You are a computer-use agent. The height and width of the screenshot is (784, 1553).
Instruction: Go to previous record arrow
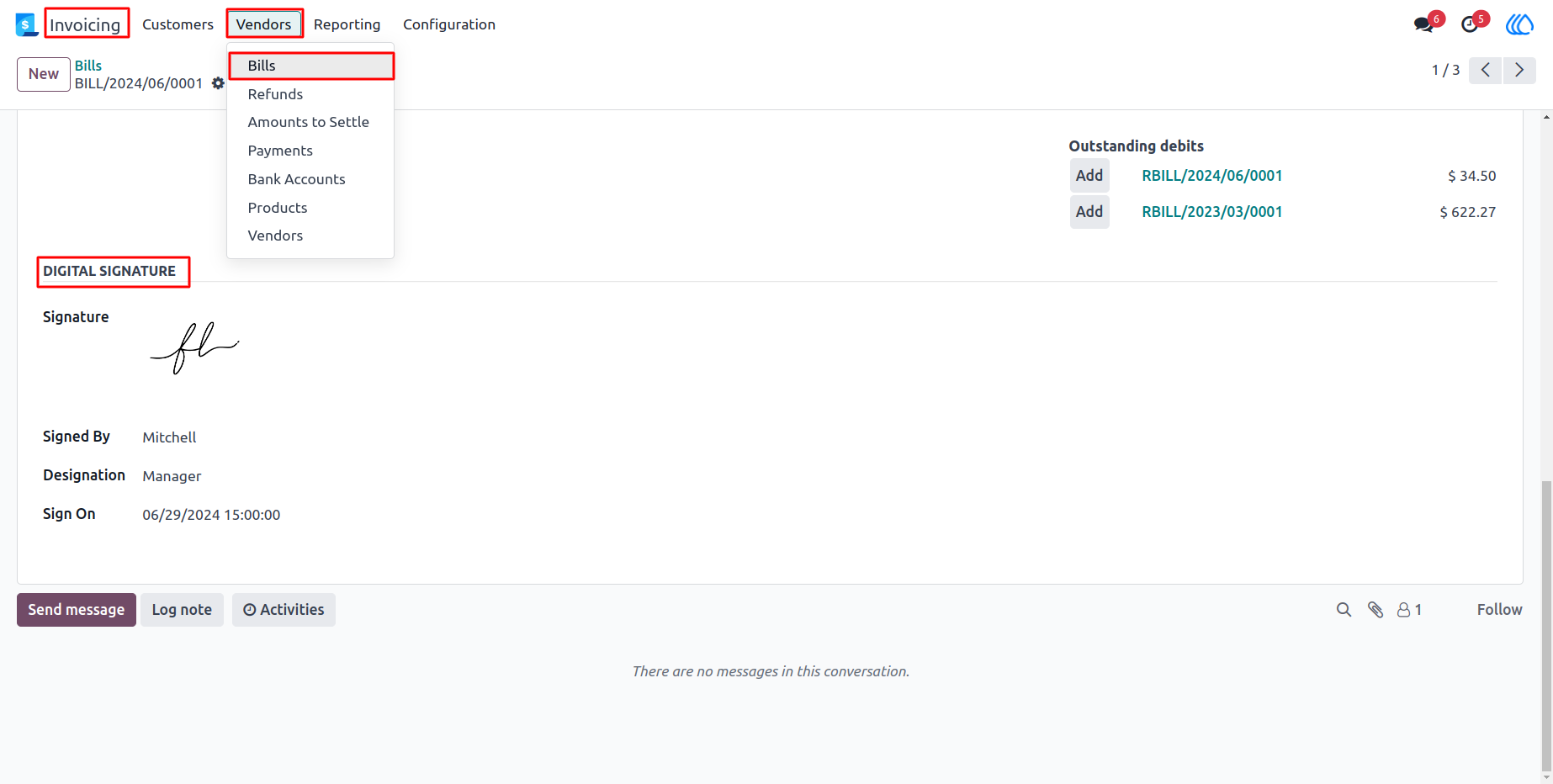point(1486,70)
